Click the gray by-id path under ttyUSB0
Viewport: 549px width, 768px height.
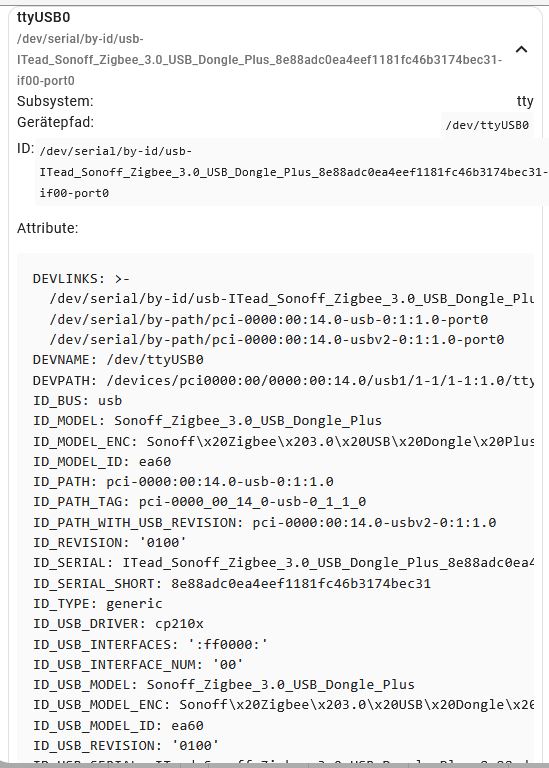coord(260,60)
